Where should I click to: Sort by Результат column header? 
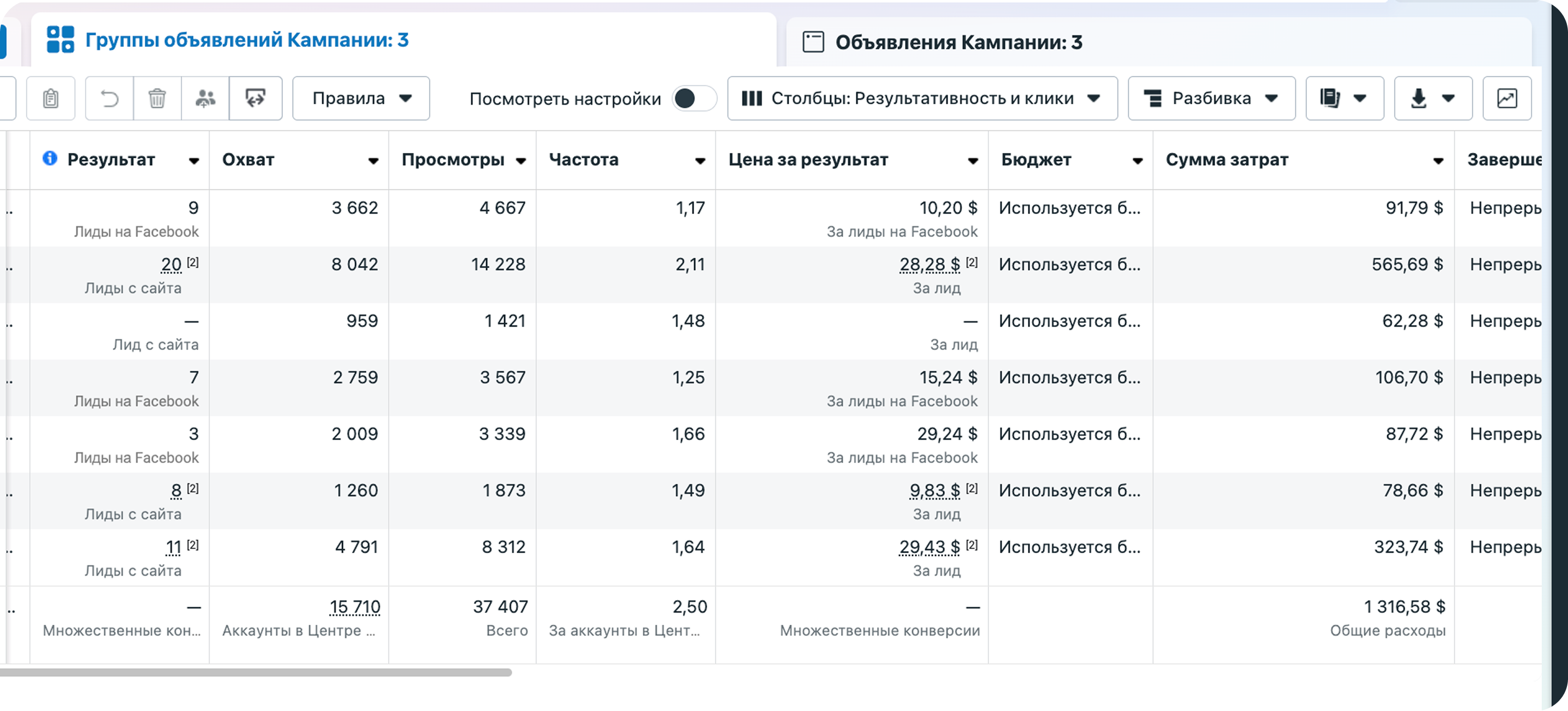pyautogui.click(x=120, y=159)
